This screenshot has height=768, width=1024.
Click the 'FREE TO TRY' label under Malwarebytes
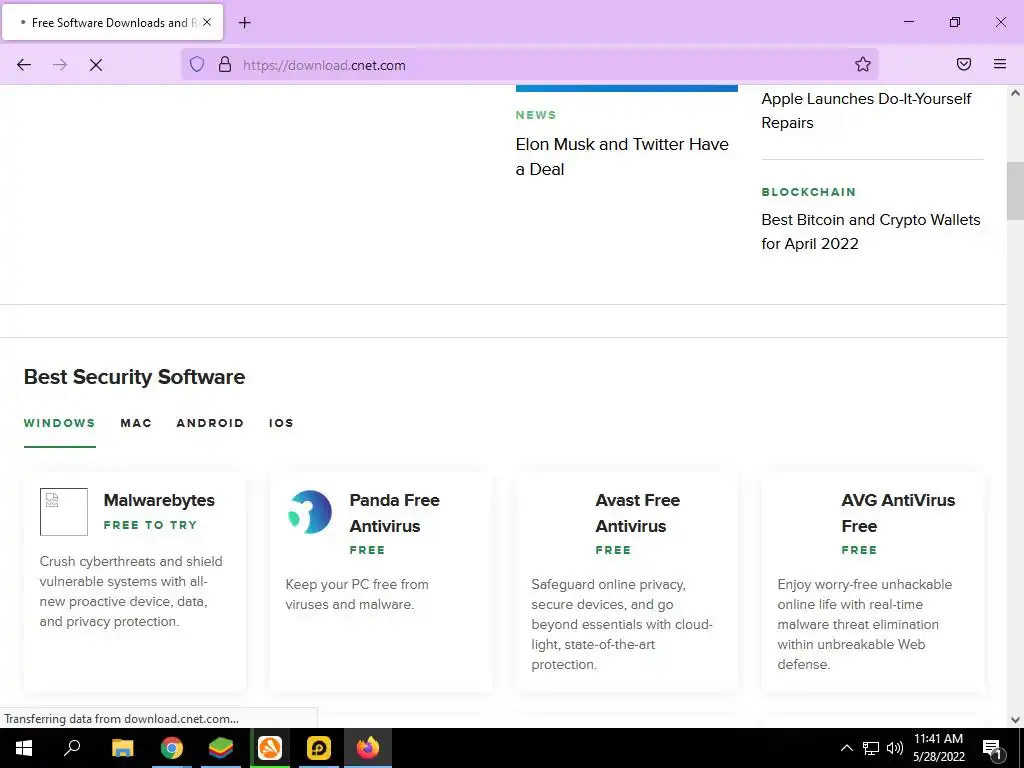coord(150,525)
